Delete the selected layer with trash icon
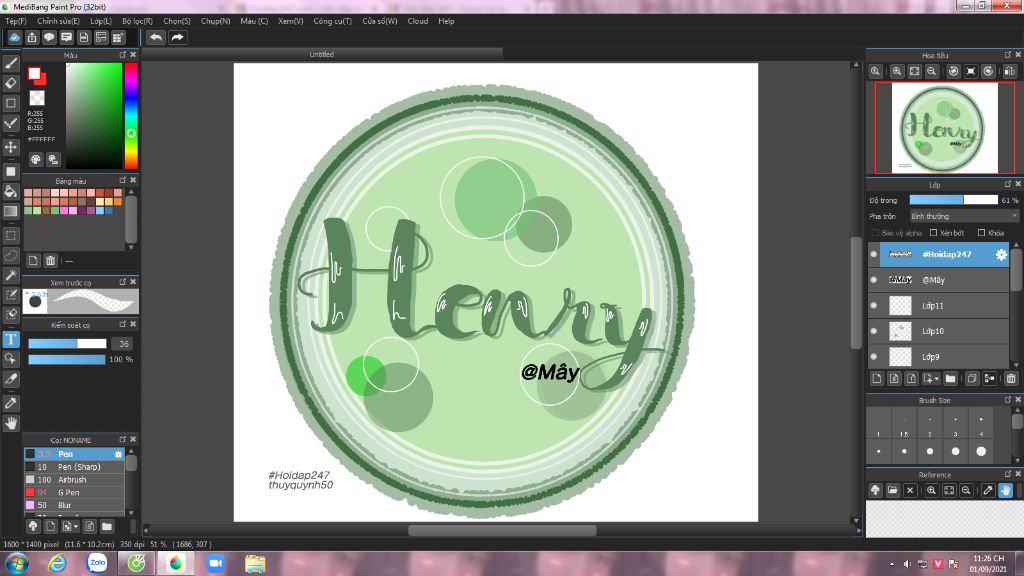 point(1011,379)
